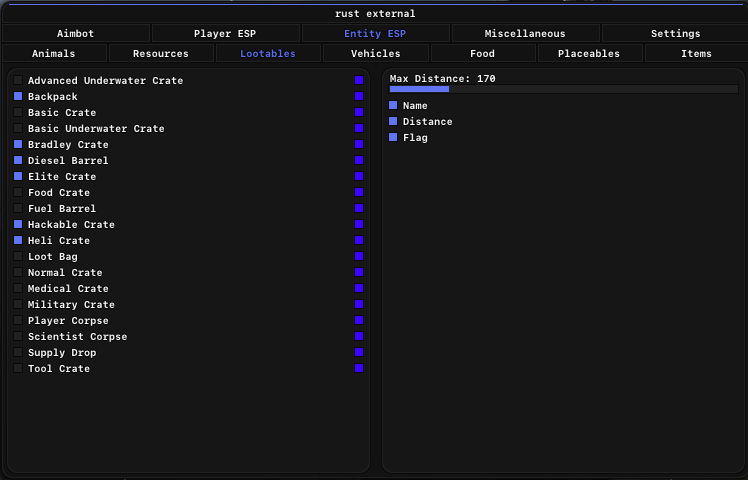
Task: Open Advanced Underwater Crate color swatch
Action: [359, 80]
